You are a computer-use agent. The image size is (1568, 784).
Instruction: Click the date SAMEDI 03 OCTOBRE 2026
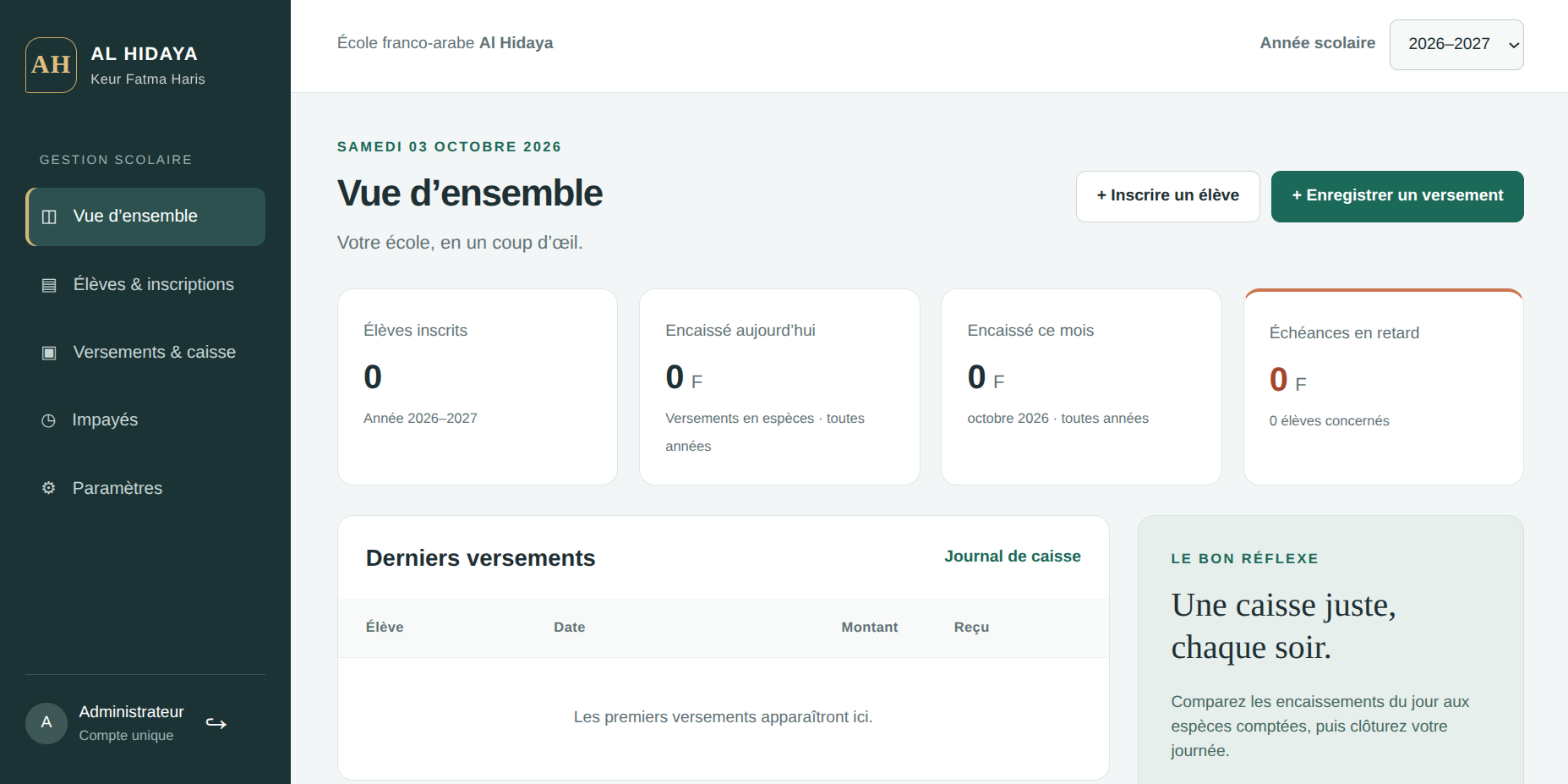(449, 147)
